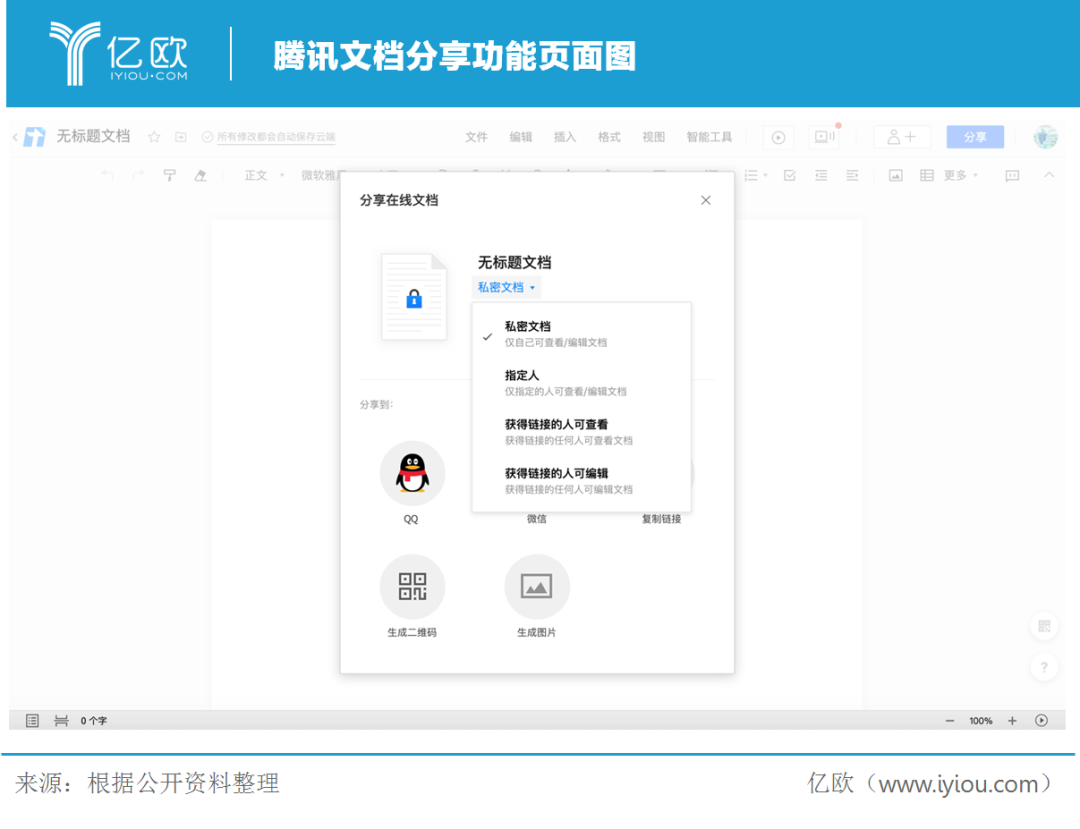Start the play/demo mode icon in the header
Image resolution: width=1080 pixels, height=829 pixels.
click(x=778, y=137)
